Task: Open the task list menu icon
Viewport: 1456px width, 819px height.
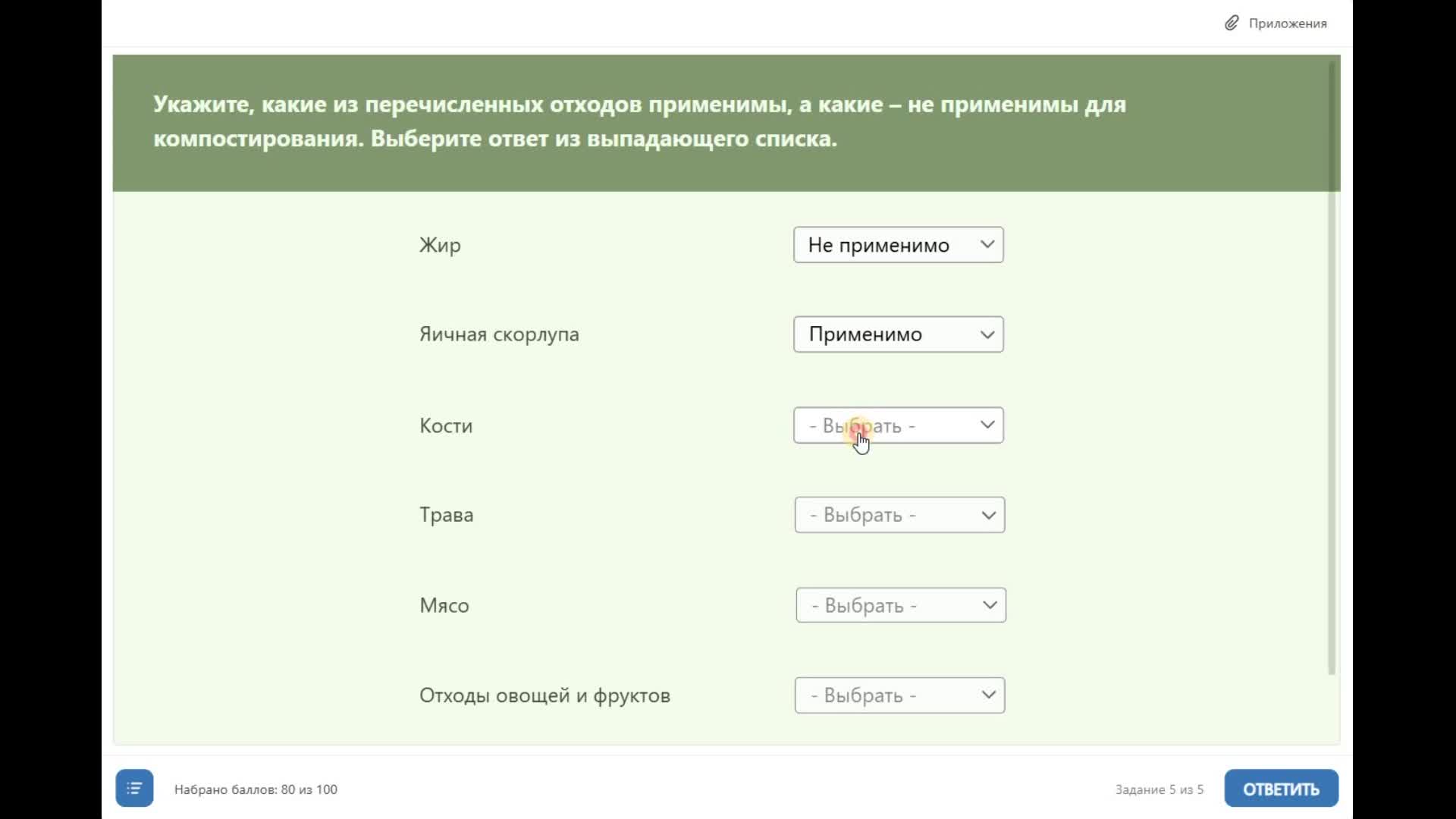Action: click(134, 789)
